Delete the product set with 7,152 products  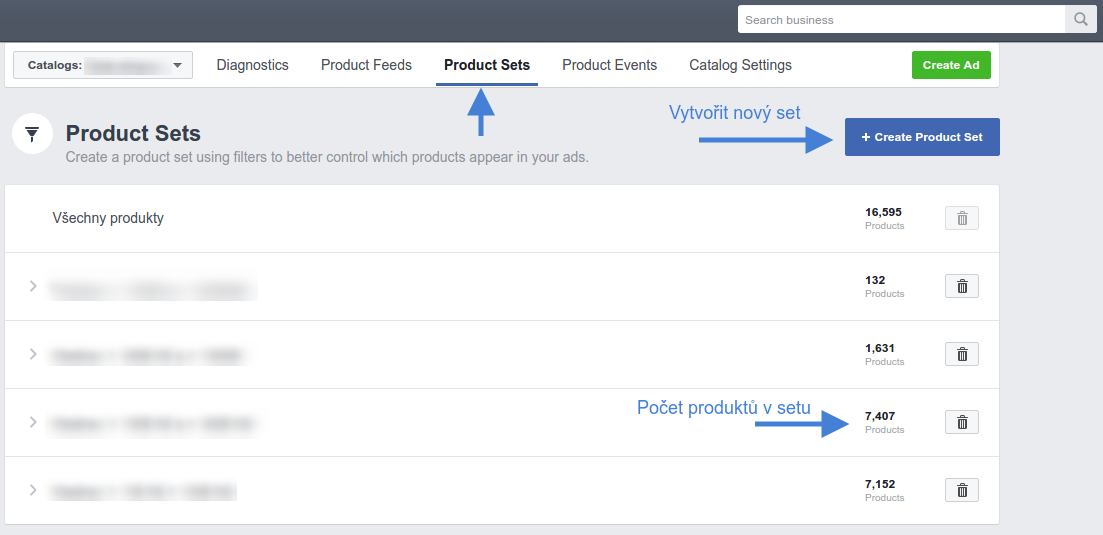(962, 490)
